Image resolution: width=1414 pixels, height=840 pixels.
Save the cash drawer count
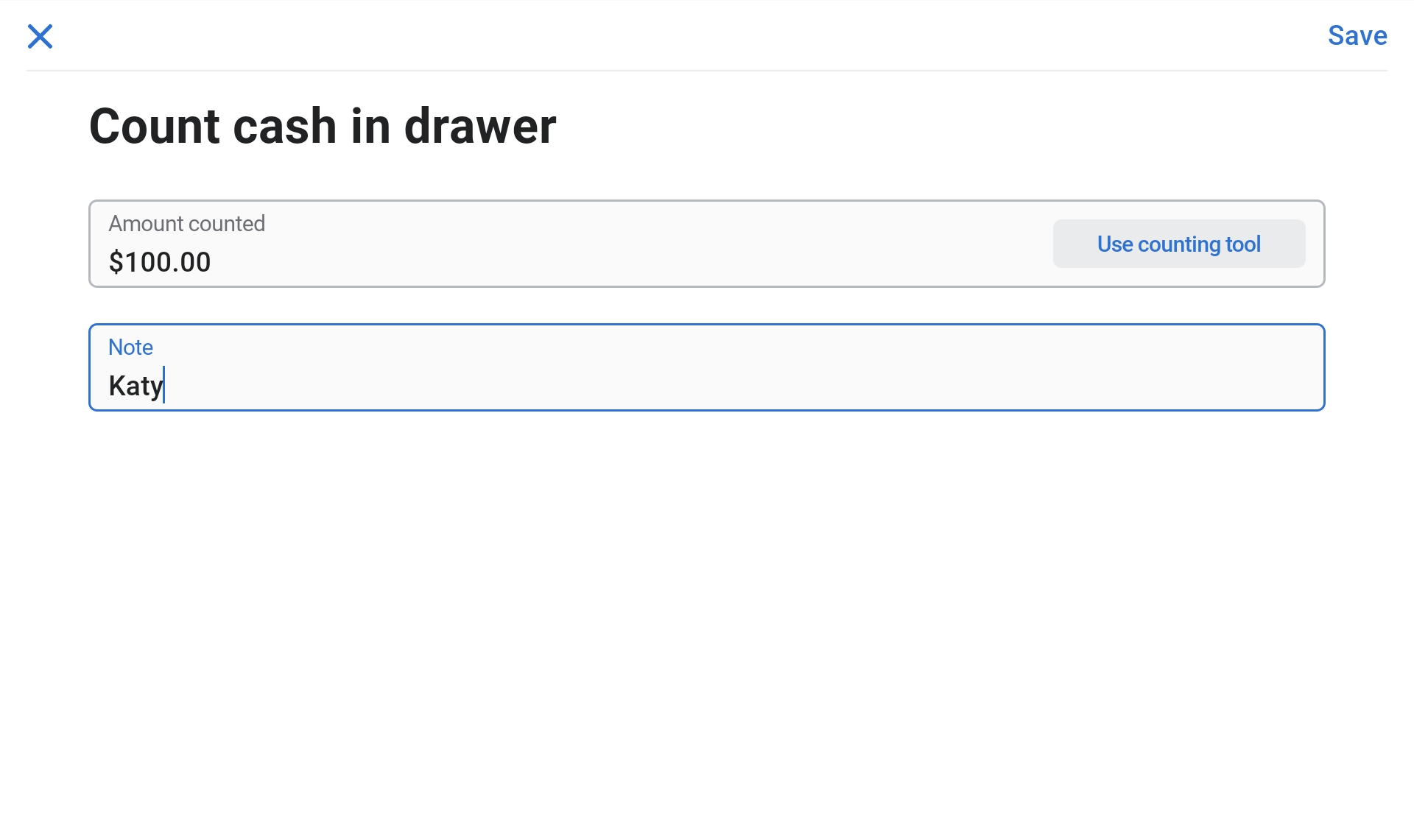tap(1357, 35)
